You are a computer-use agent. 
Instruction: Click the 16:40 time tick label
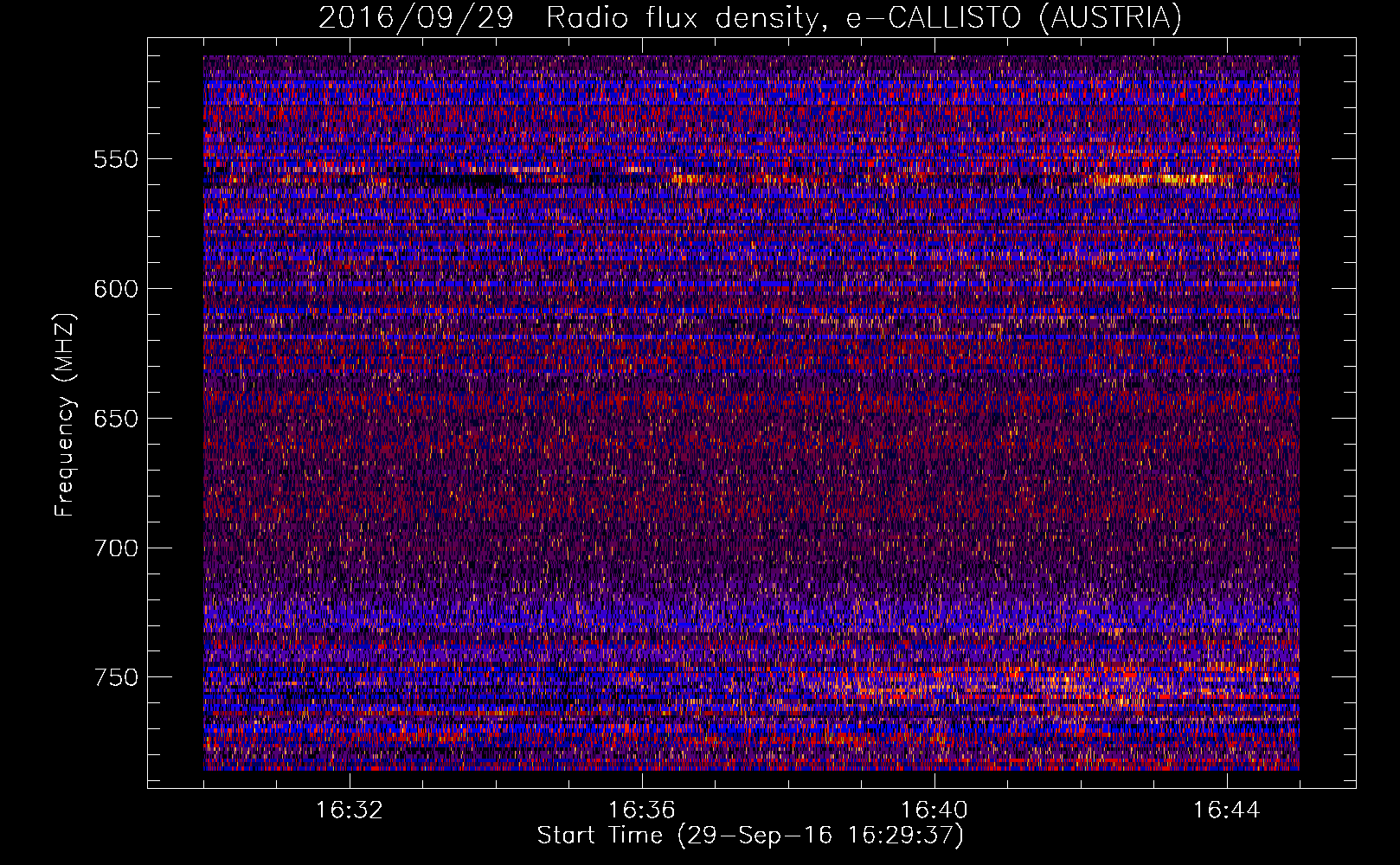click(x=934, y=811)
